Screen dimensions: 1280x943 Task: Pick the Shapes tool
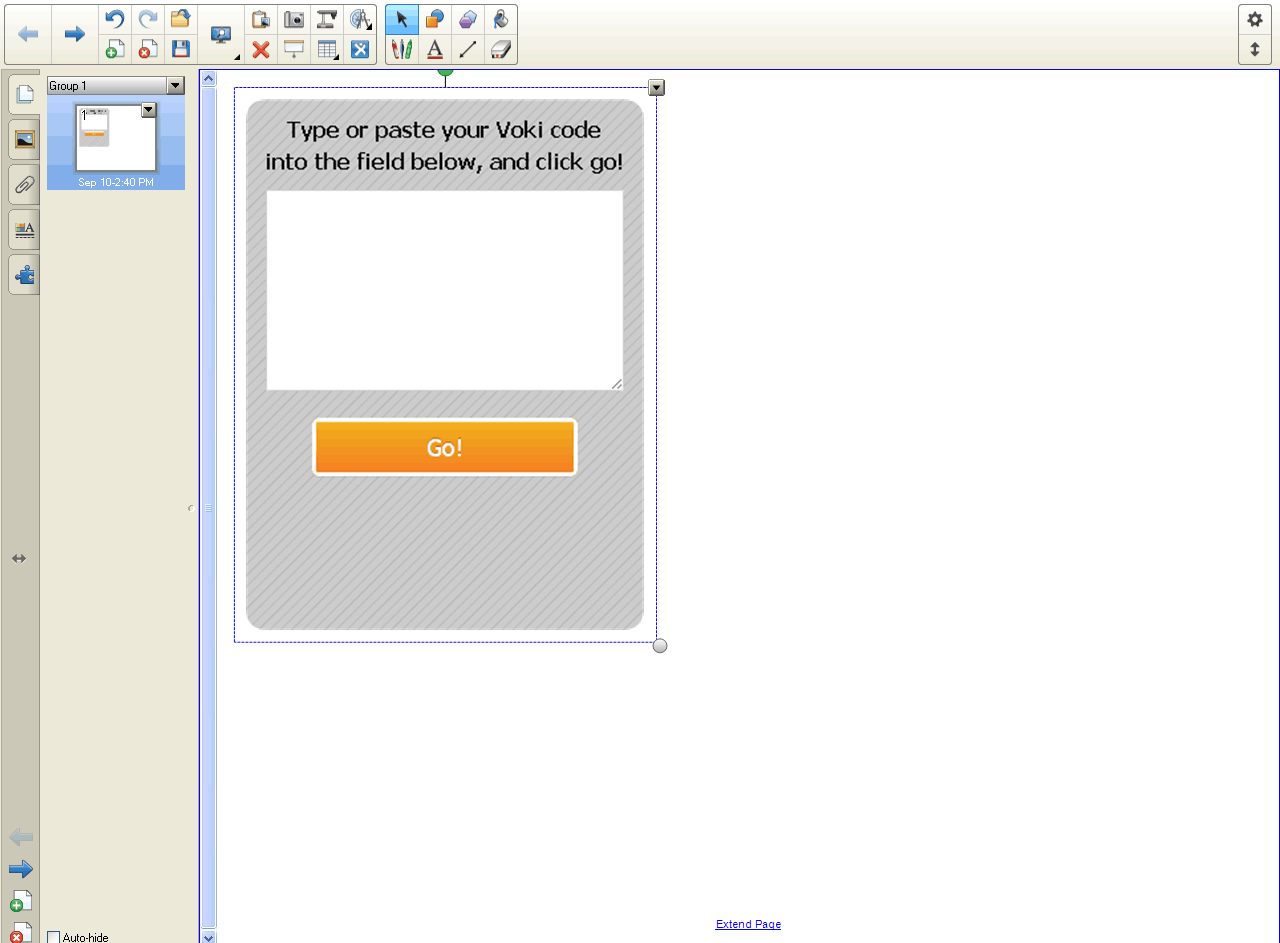click(x=434, y=19)
